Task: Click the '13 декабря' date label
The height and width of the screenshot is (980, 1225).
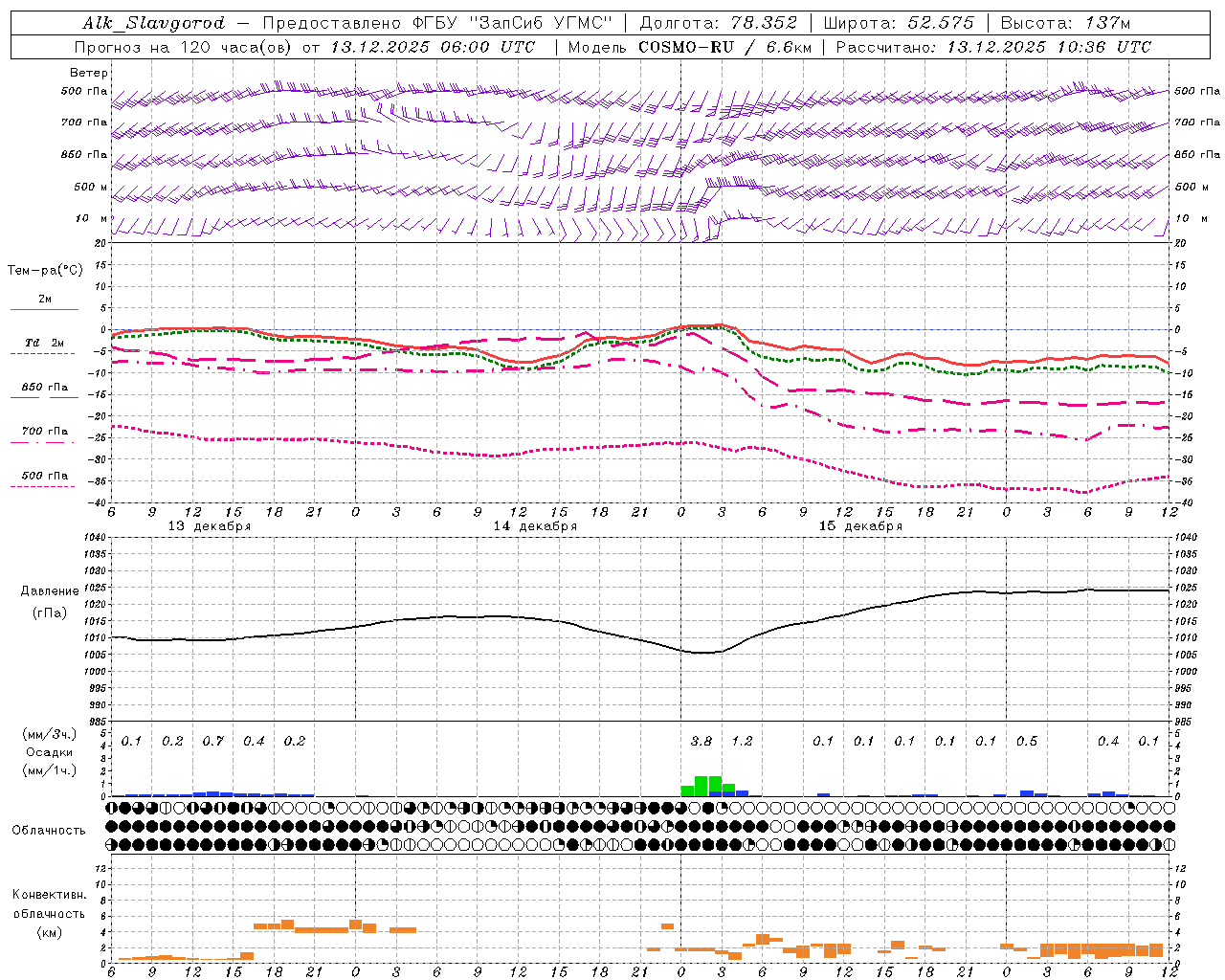Action: (210, 526)
